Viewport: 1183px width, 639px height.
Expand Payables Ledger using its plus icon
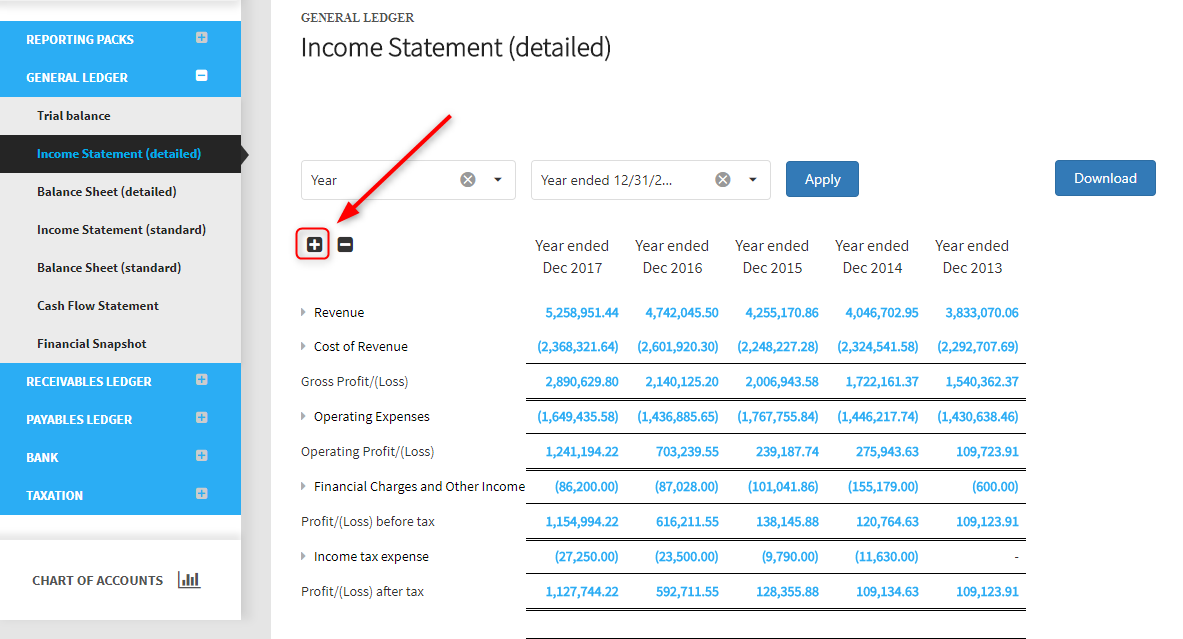[x=201, y=417]
